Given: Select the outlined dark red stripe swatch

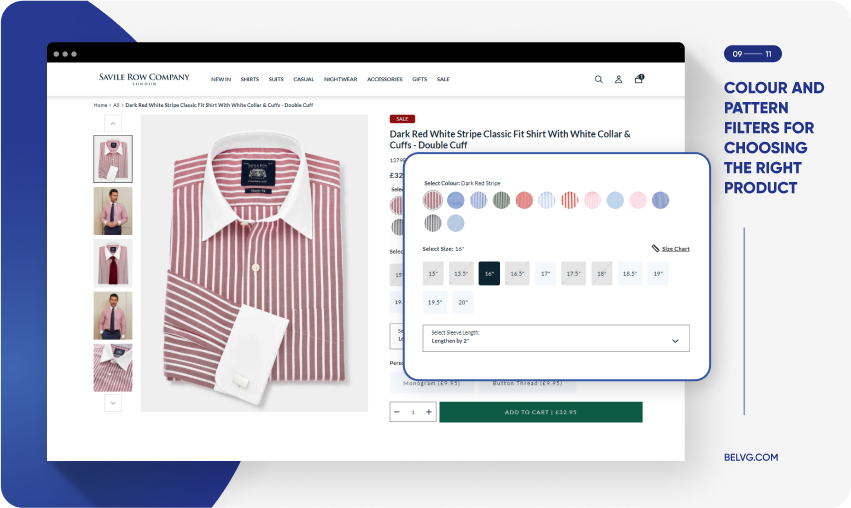Looking at the screenshot, I should (x=433, y=200).
